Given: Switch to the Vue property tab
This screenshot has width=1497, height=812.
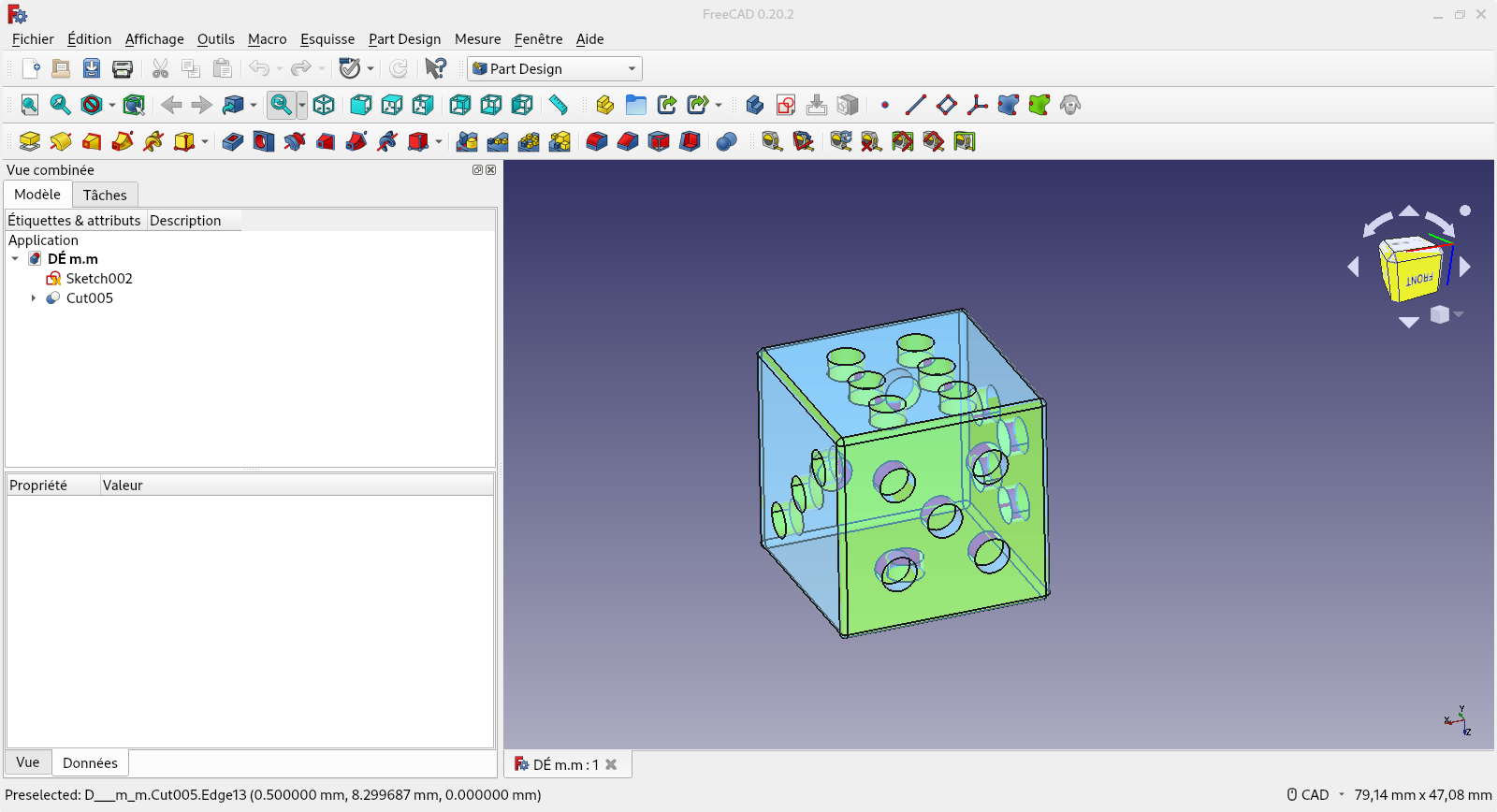Looking at the screenshot, I should [x=28, y=762].
